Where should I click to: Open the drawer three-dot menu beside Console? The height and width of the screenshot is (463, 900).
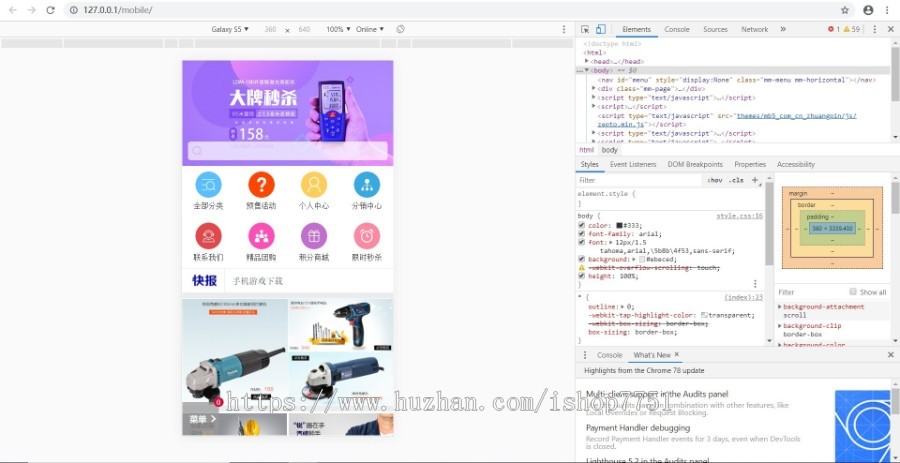(585, 355)
